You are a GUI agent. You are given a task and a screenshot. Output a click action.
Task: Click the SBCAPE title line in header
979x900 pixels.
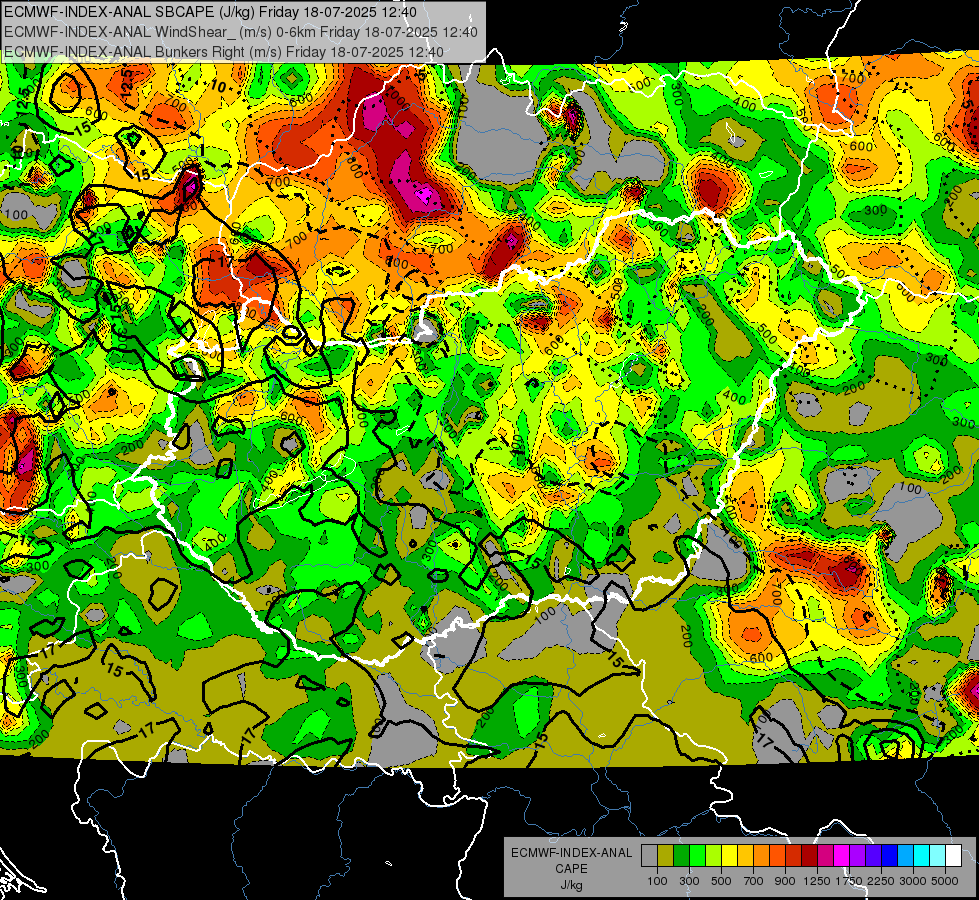(210, 12)
